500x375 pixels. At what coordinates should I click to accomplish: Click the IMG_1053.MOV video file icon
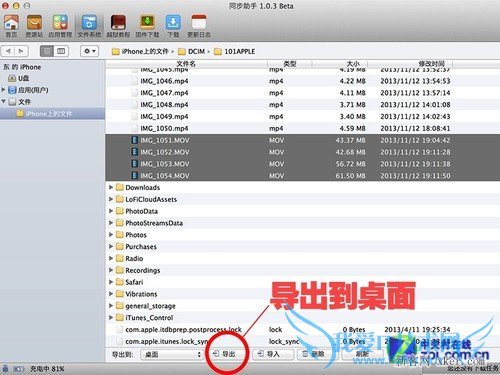(135, 164)
